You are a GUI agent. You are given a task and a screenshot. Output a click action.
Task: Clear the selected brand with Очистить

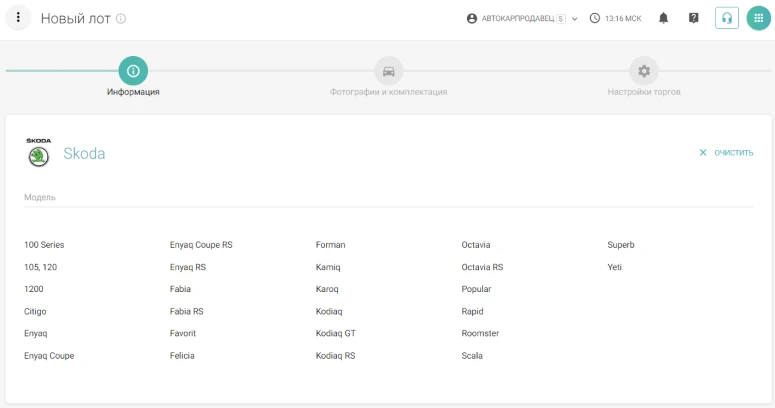[726, 153]
